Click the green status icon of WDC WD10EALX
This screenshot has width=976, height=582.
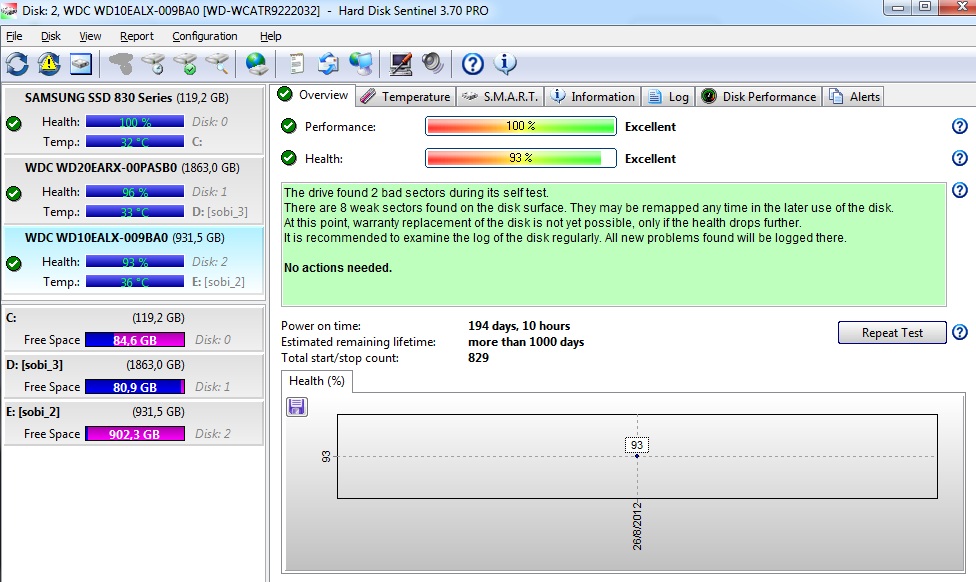click(x=14, y=263)
